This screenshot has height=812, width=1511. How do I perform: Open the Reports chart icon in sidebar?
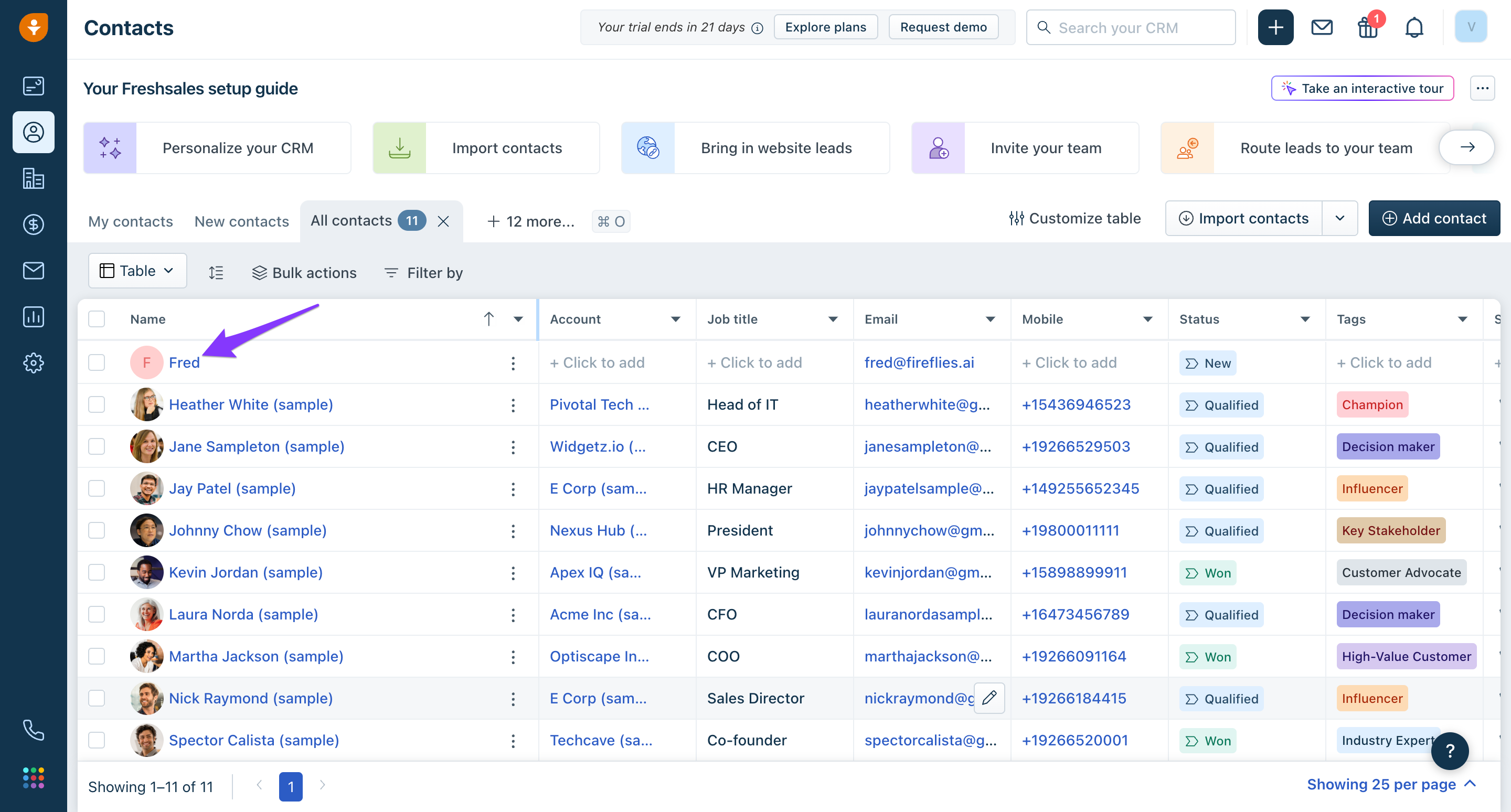click(x=34, y=317)
